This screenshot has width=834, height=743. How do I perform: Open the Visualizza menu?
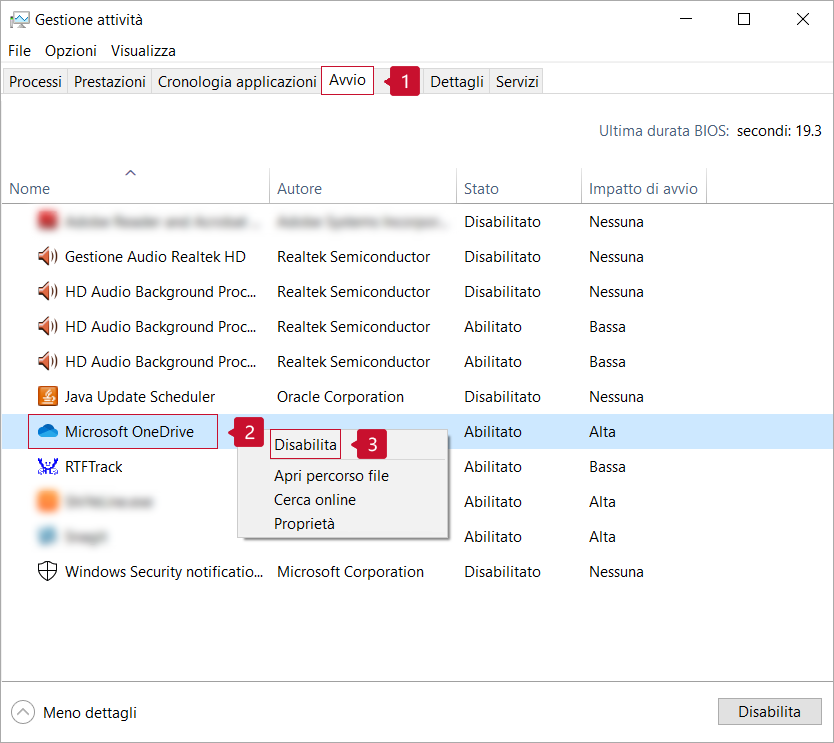tap(143, 51)
